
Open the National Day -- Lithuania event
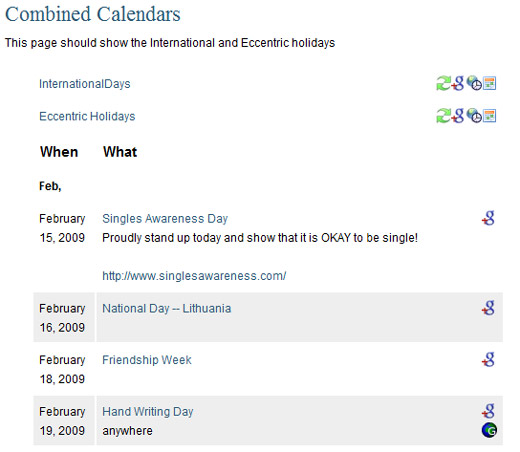coord(167,309)
